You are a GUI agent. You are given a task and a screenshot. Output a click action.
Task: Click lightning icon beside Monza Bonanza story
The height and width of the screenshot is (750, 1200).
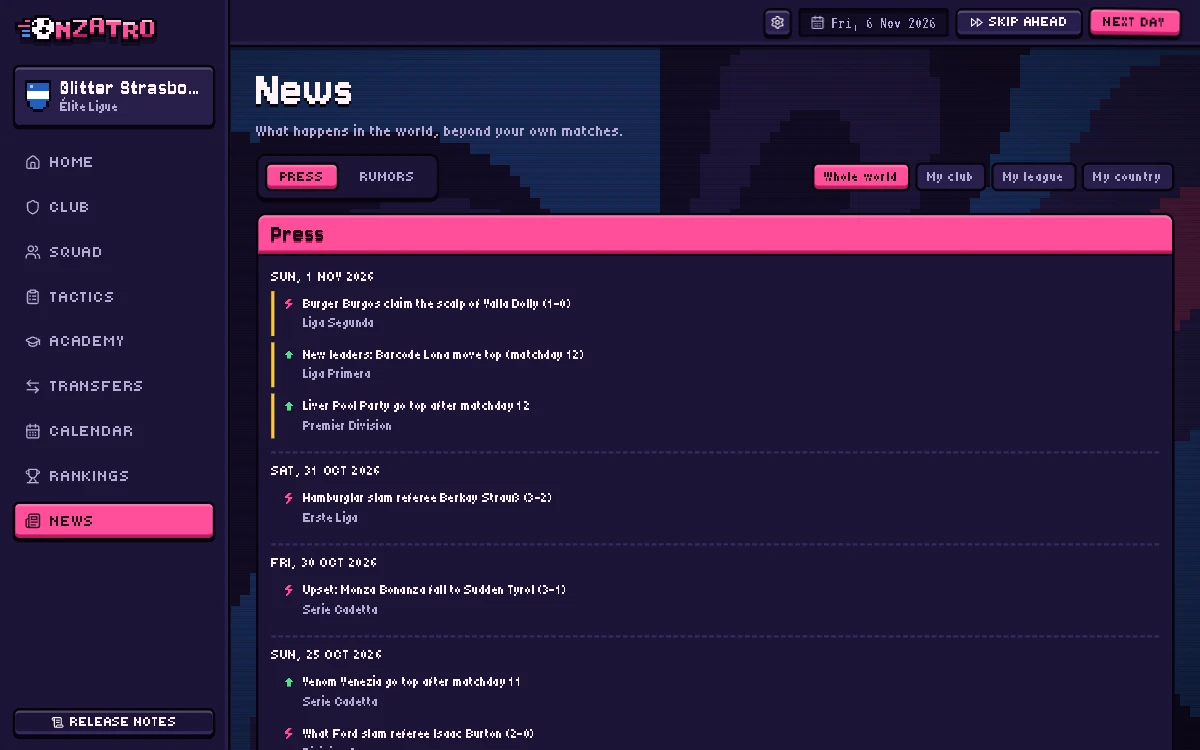click(289, 590)
